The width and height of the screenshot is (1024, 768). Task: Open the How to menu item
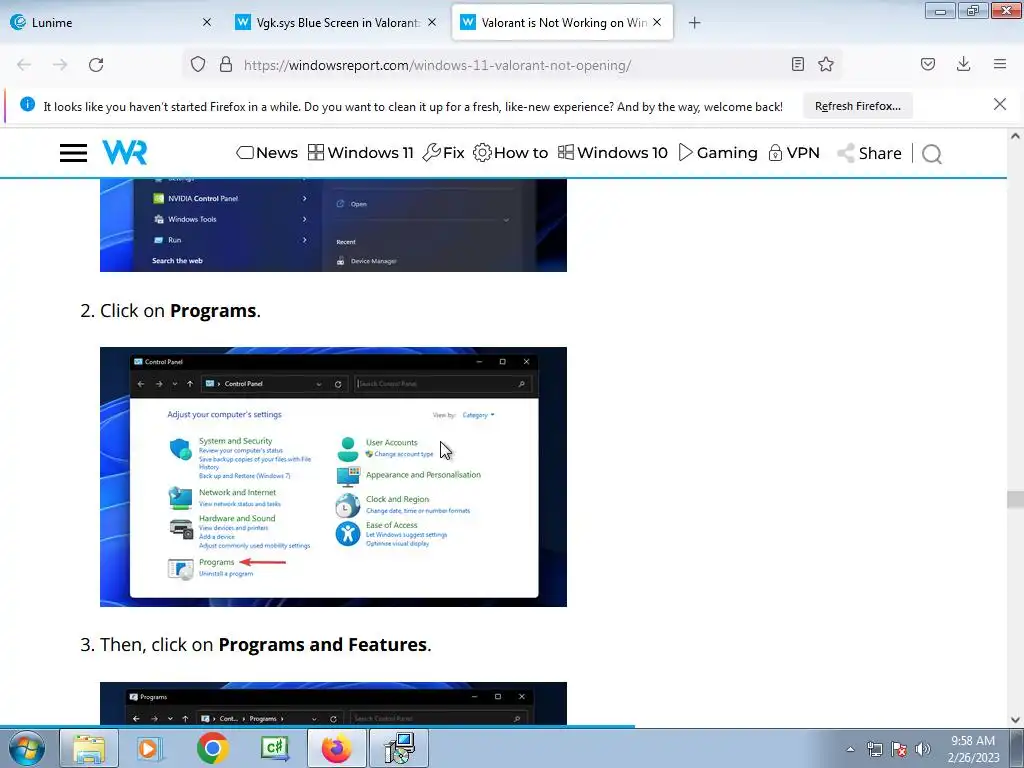tap(511, 153)
